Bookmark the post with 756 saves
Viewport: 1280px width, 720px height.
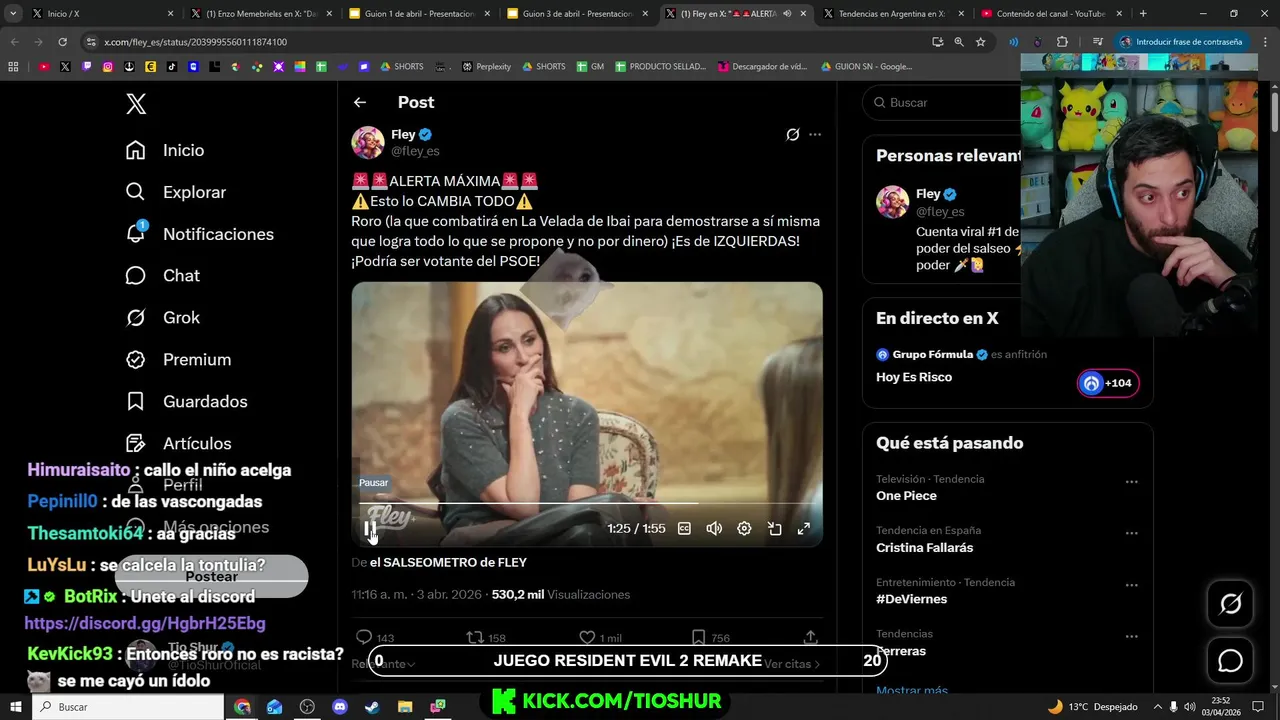[711, 637]
